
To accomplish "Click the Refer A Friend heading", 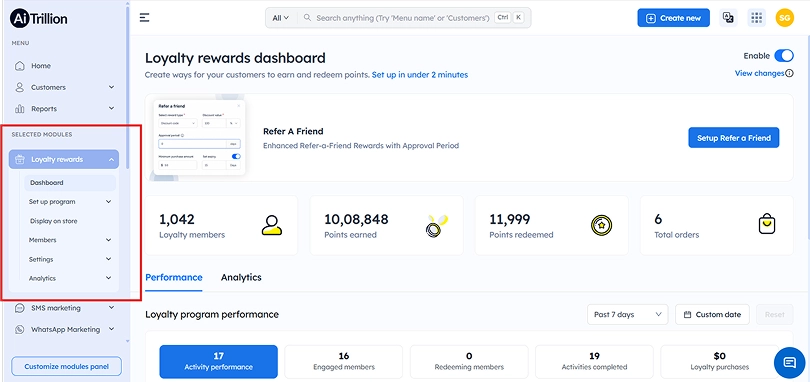I will pos(293,131).
